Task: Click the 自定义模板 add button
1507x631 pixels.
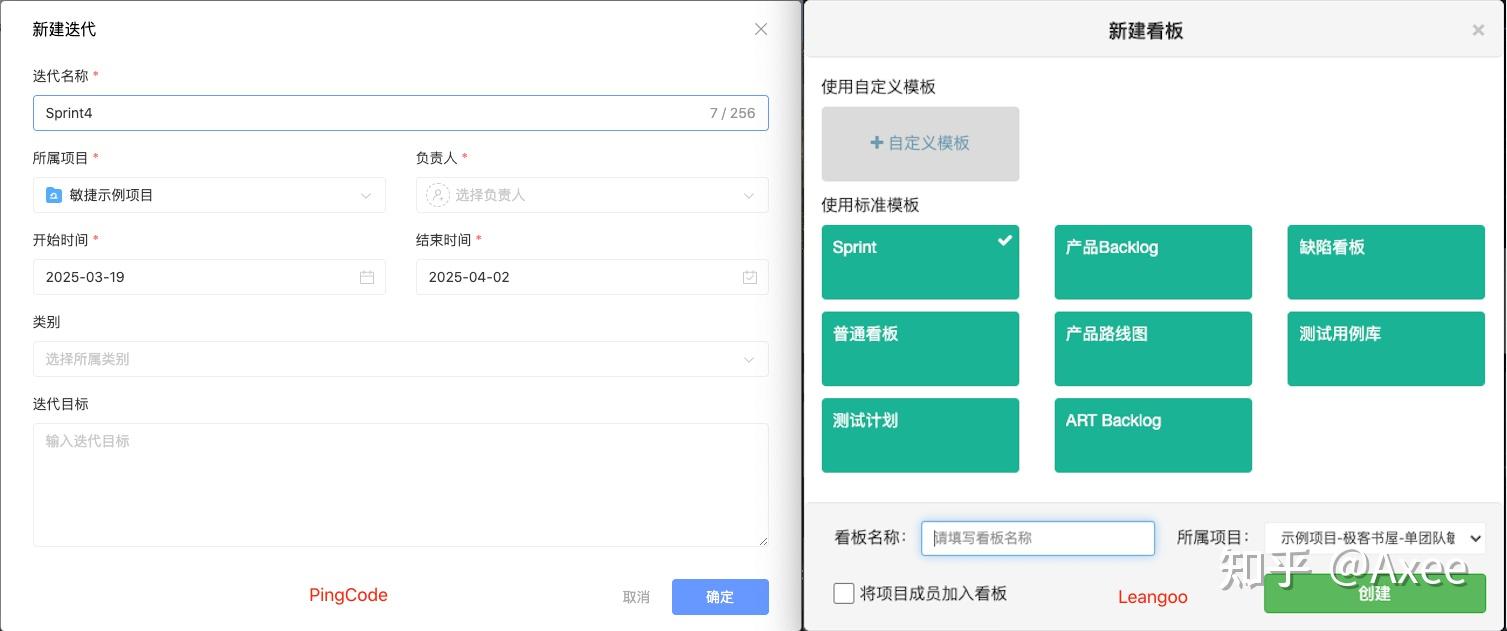Action: (x=920, y=144)
